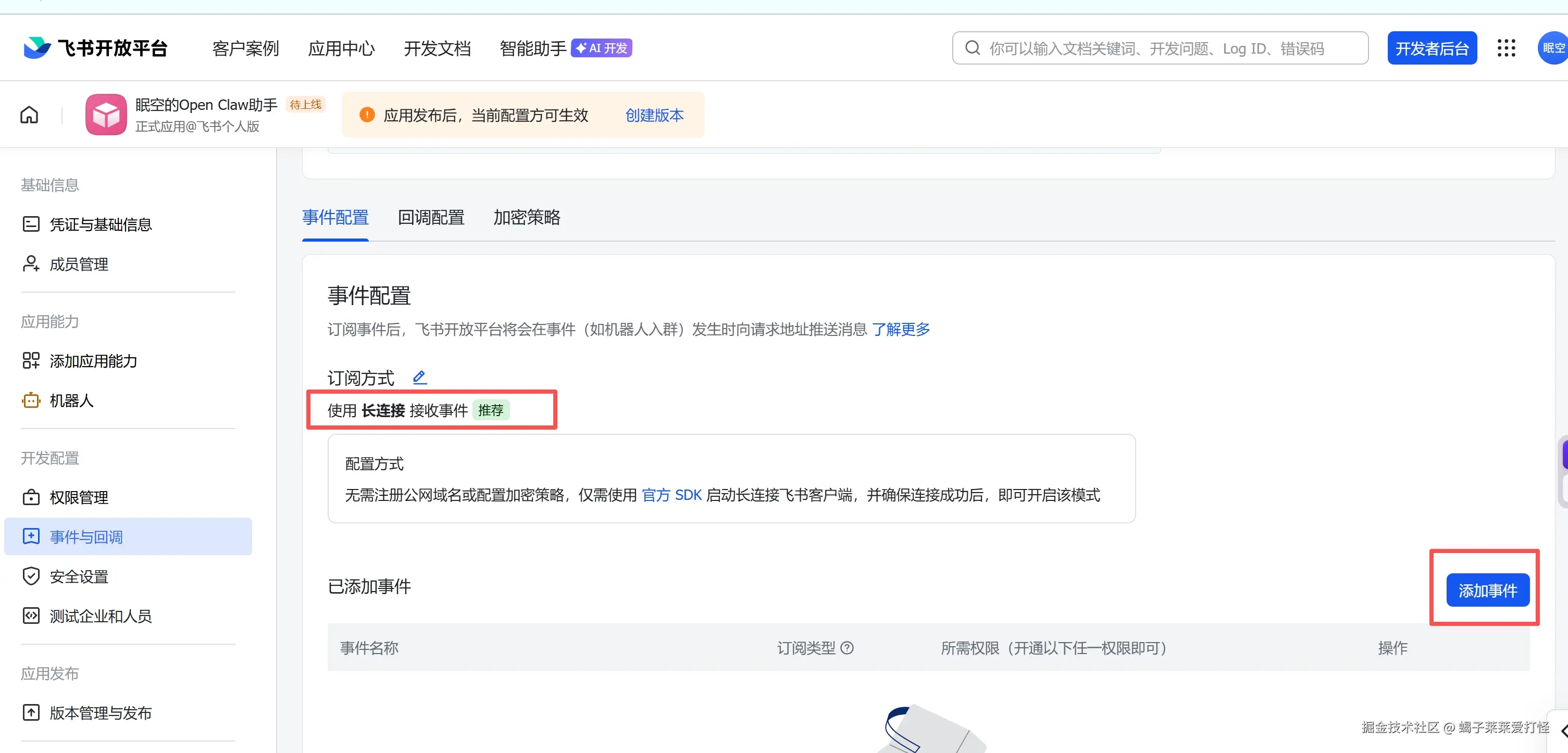Expand the collapsed side panel arrow at bottom right
Image resolution: width=1568 pixels, height=753 pixels.
(x=1563, y=731)
